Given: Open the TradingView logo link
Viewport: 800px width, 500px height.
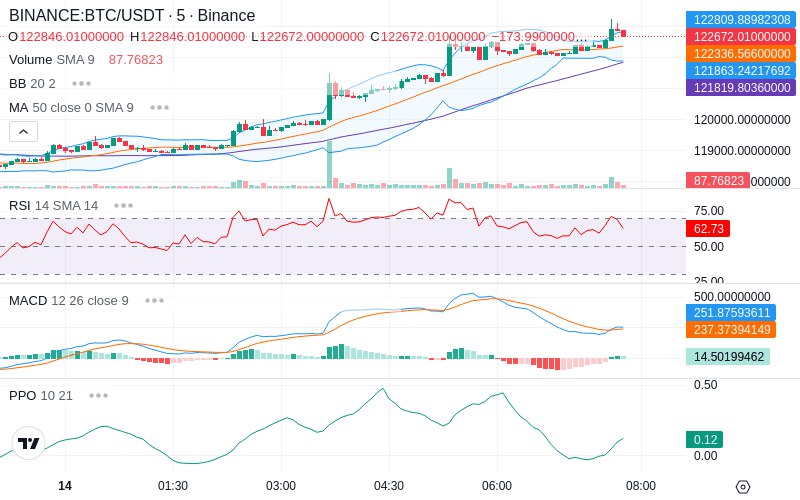Looking at the screenshot, I should [29, 443].
